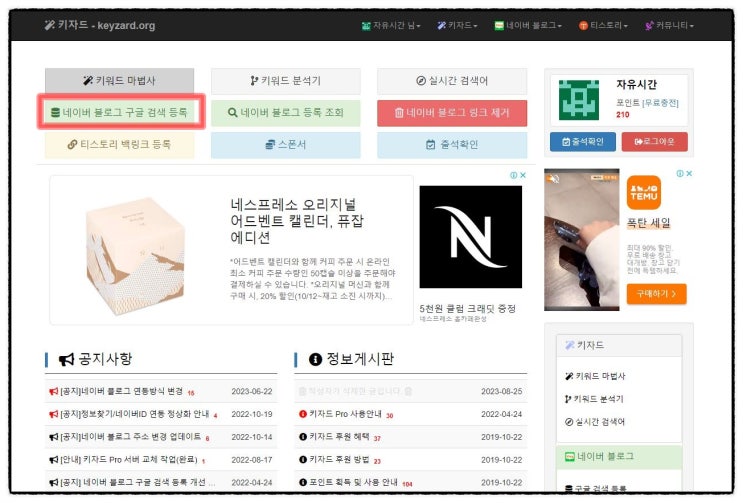The image size is (743, 503).
Task: Open the 키자드 - keyzard.org home logo
Action: click(100, 25)
